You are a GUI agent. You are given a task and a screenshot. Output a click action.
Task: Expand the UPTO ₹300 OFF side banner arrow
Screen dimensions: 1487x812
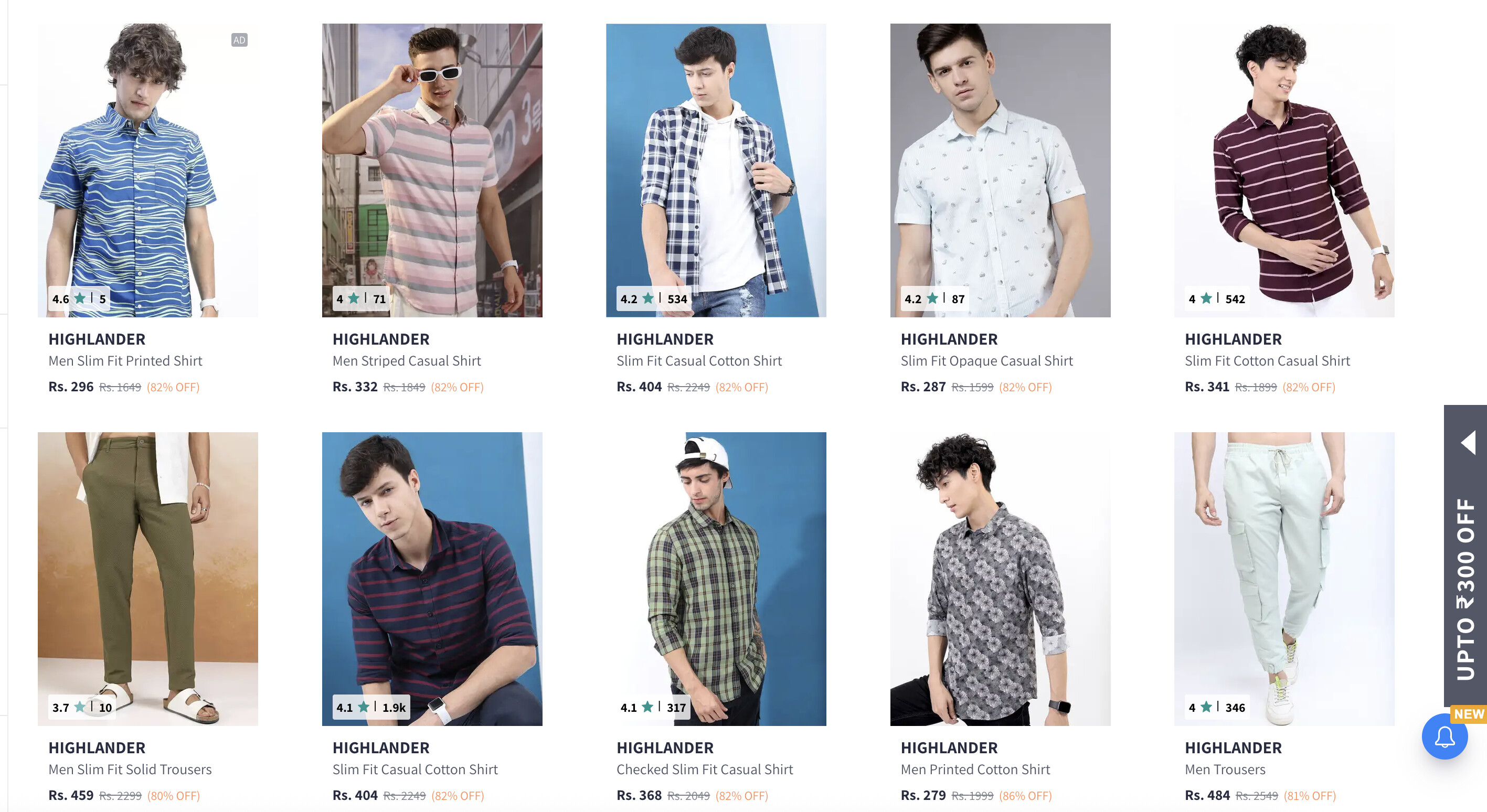[1469, 443]
